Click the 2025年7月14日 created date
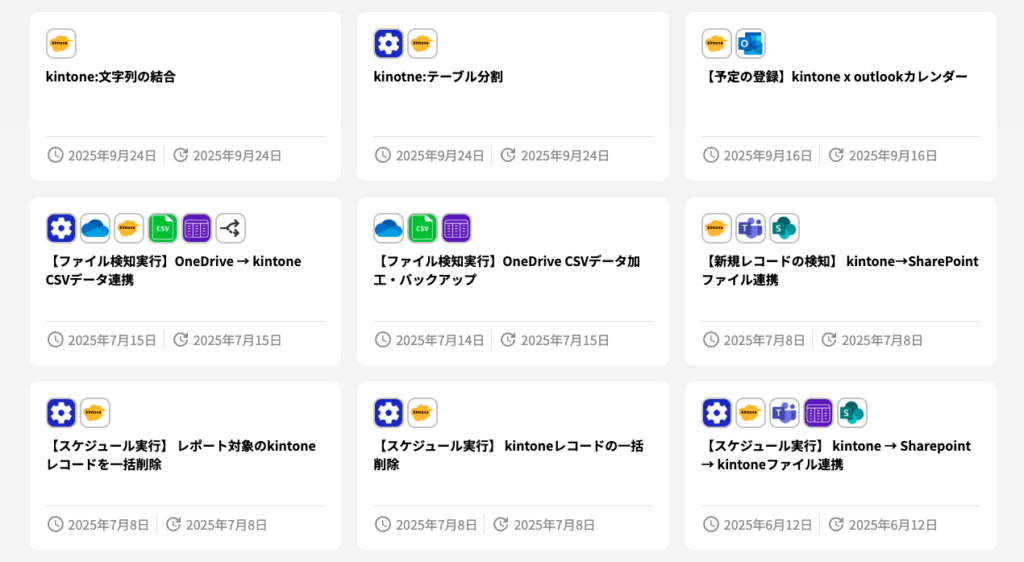1024x562 pixels. pyautogui.click(x=439, y=340)
